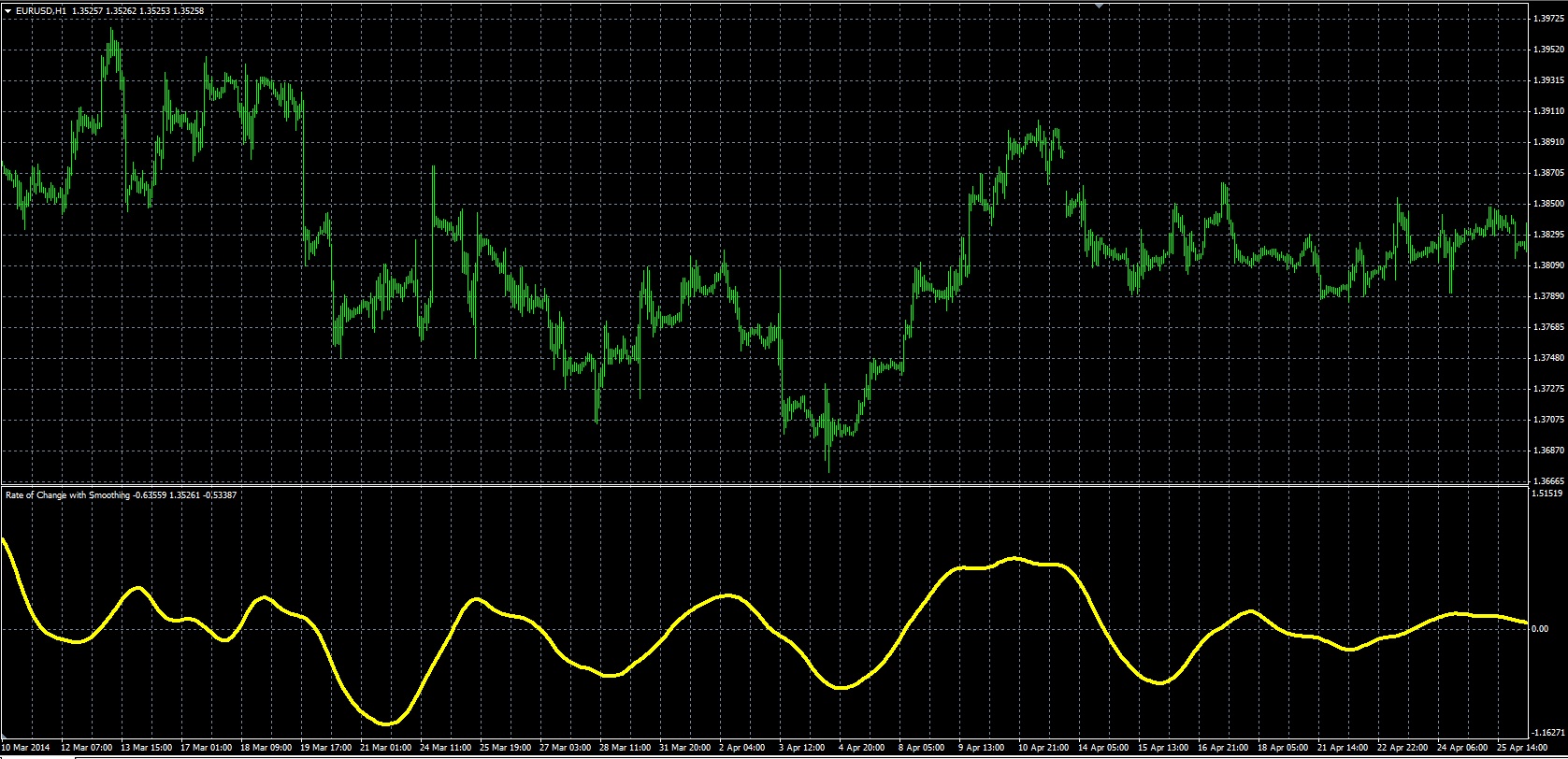Viewport: 1568px width, 759px height.
Task: Click the 19 Mar 17:00 time label
Action: [326, 748]
